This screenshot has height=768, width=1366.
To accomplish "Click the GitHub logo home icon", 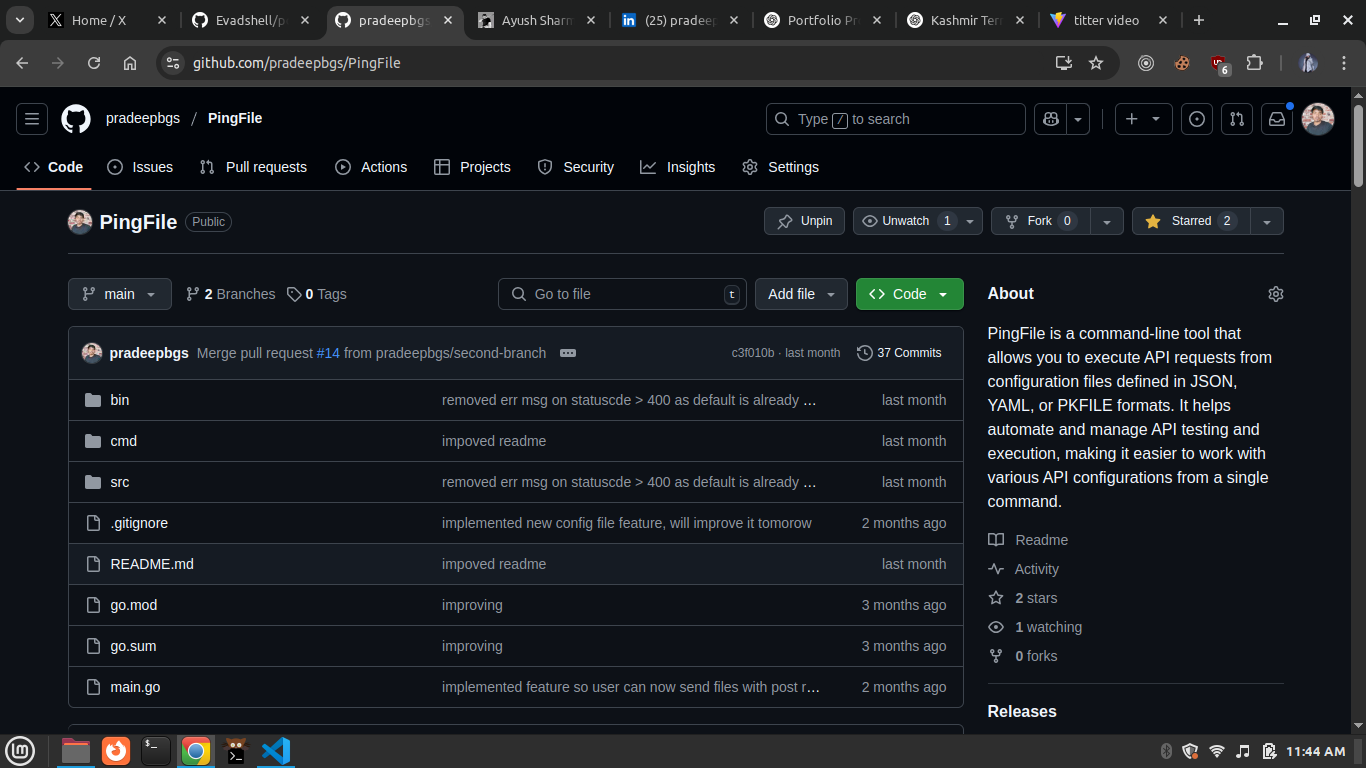I will point(76,119).
